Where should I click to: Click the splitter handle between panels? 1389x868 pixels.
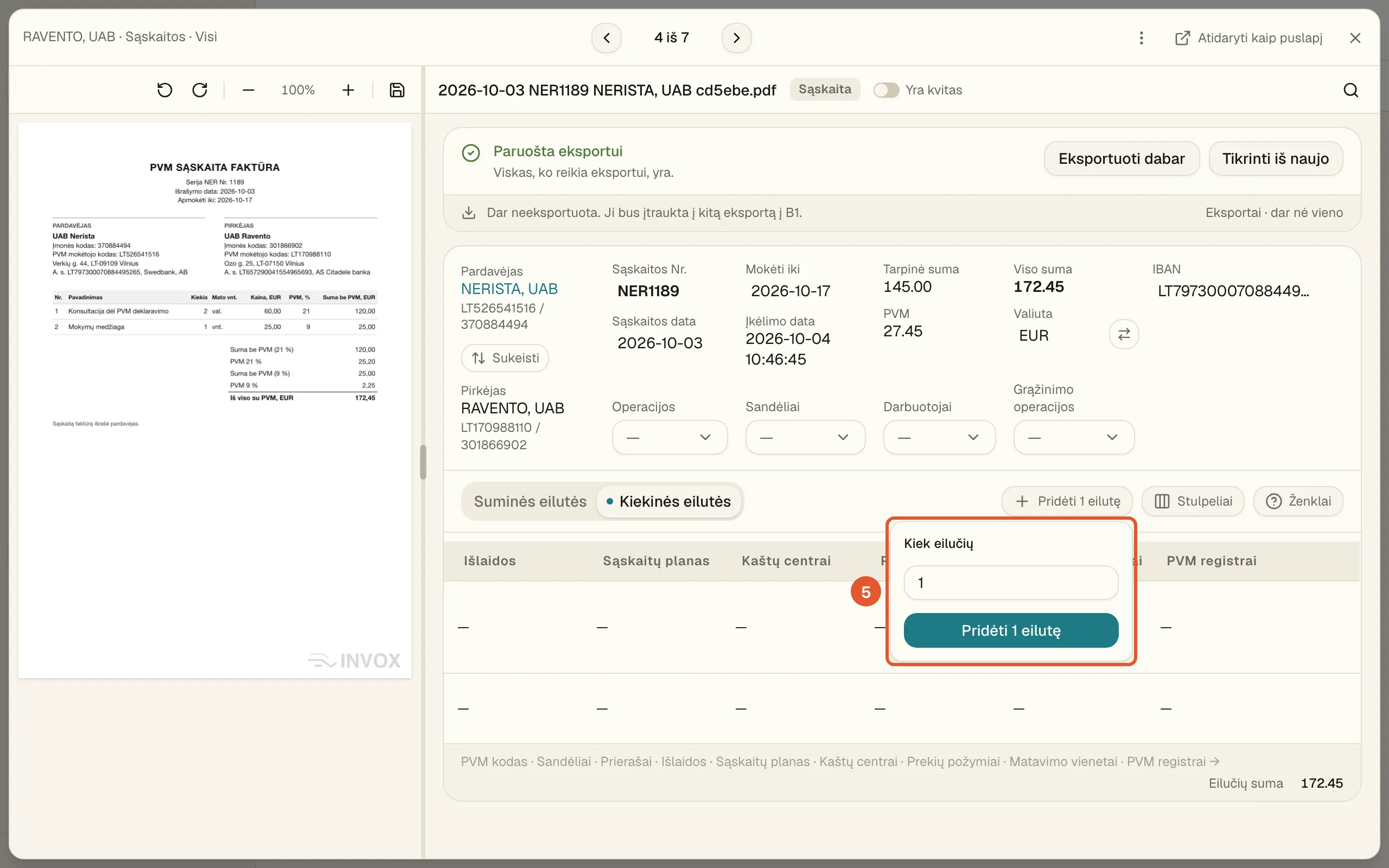pyautogui.click(x=423, y=462)
